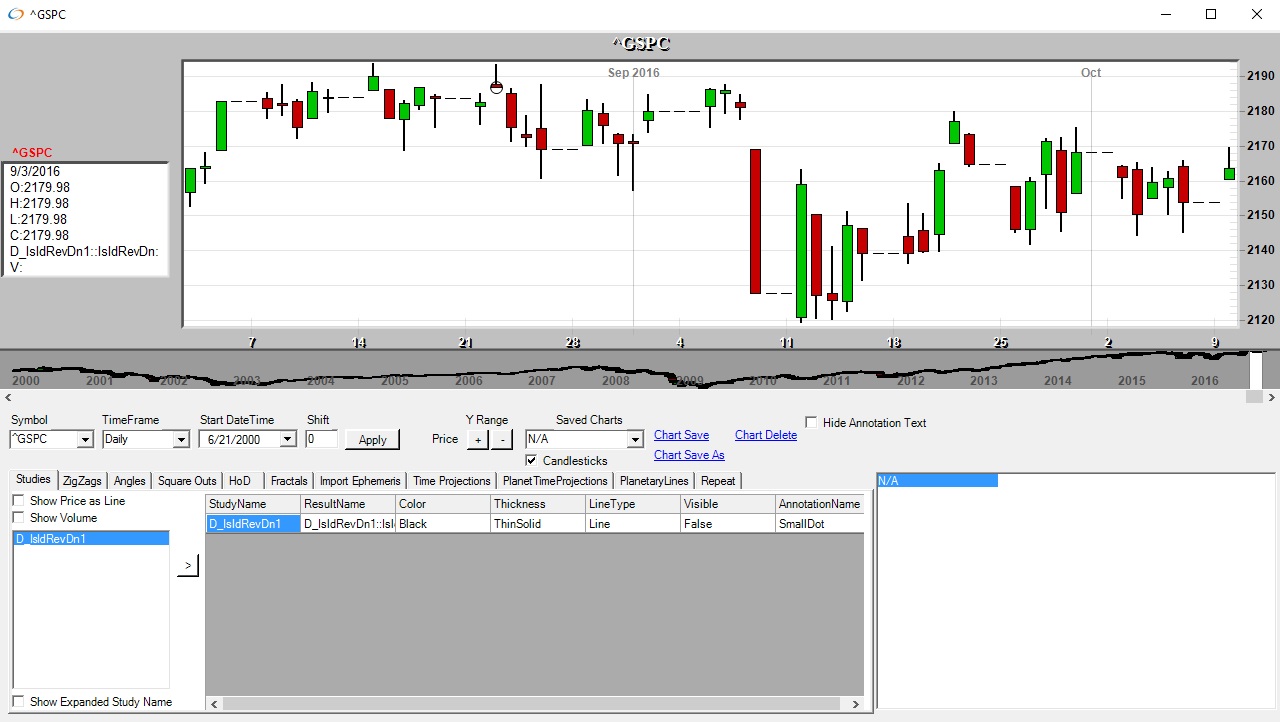Open the Saved Charts dropdown
Screen dimensions: 1280x722
click(634, 439)
